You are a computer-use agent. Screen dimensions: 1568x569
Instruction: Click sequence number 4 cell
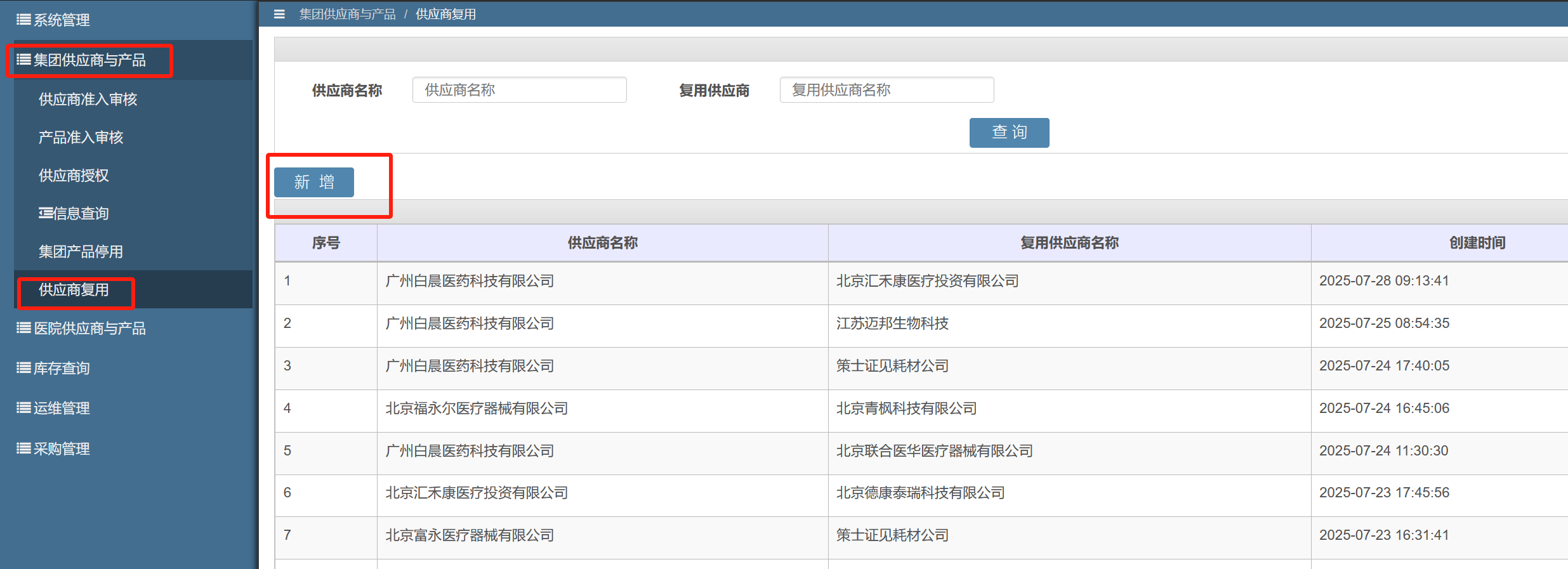pos(326,411)
